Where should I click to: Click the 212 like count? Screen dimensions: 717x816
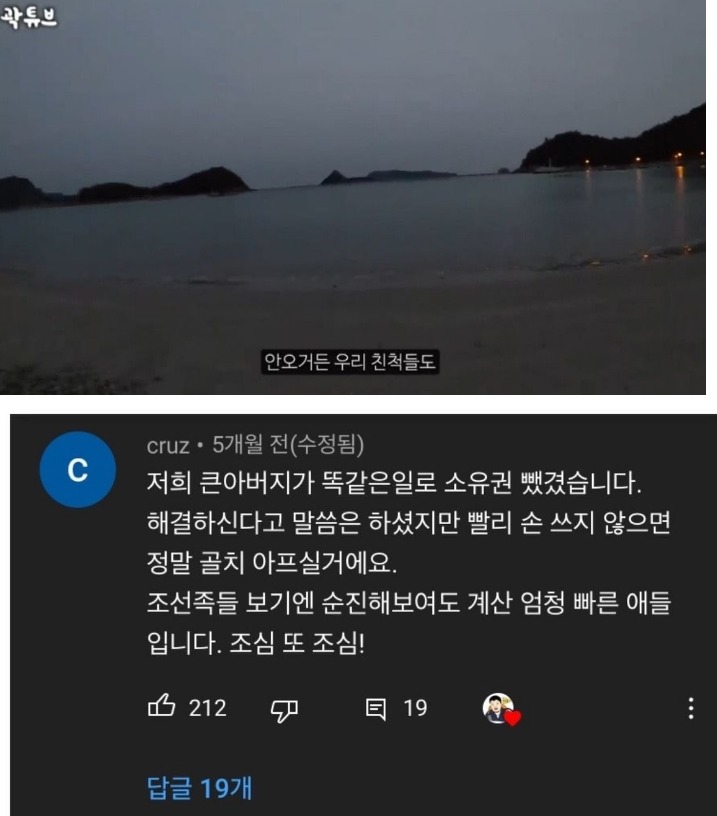click(208, 708)
